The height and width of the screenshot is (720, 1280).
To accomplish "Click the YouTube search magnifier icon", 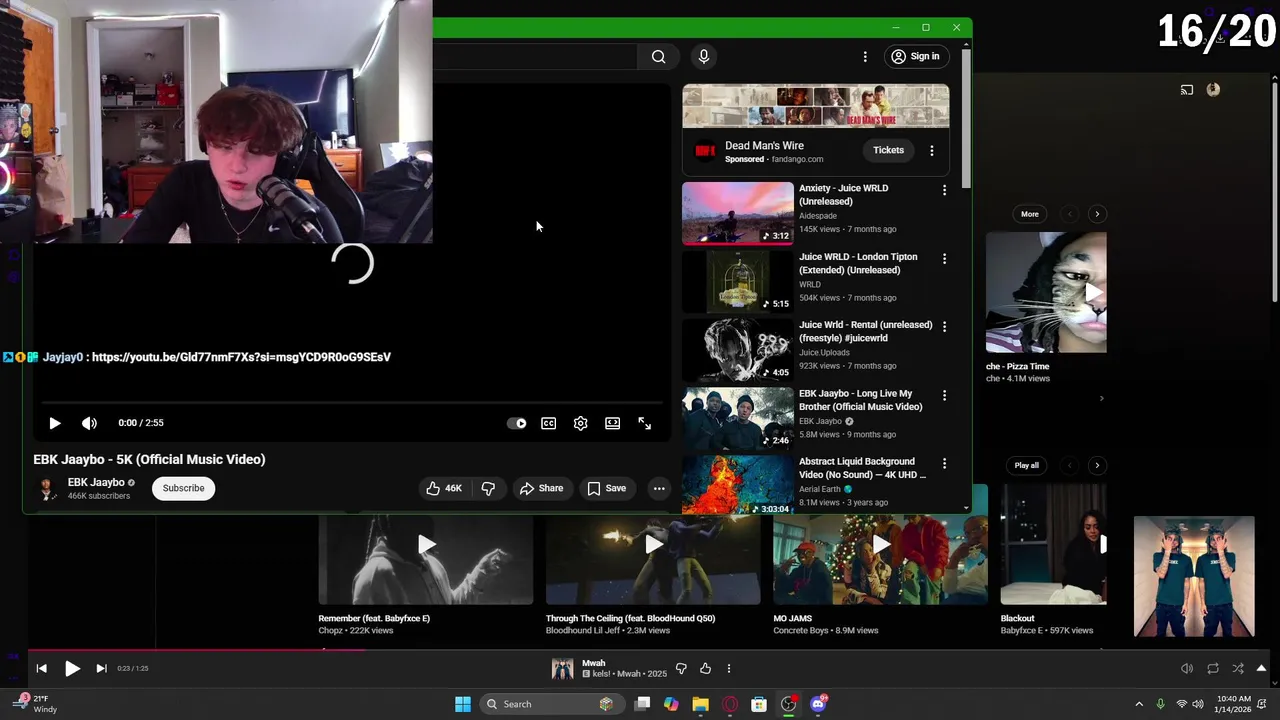I will click(658, 57).
